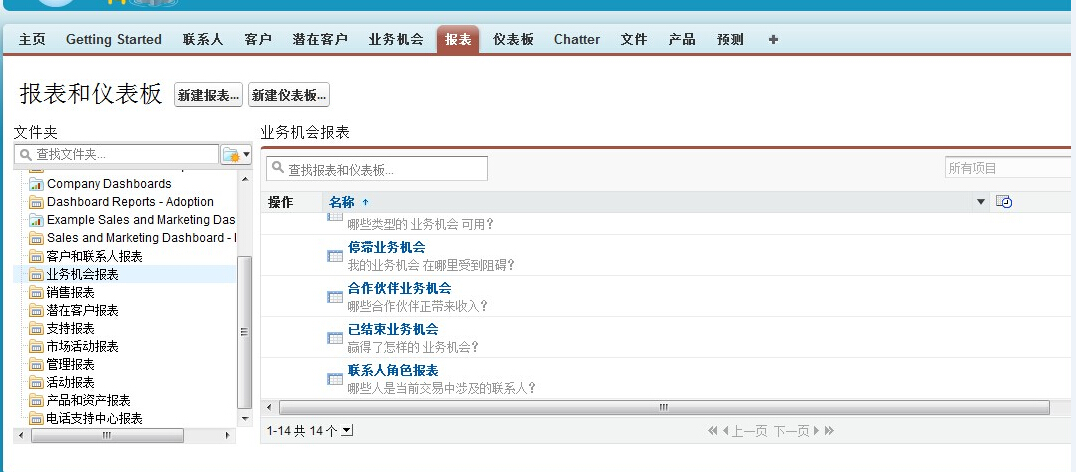
Task: Click the report icon beside 停滞业务机会
Action: [x=335, y=256]
